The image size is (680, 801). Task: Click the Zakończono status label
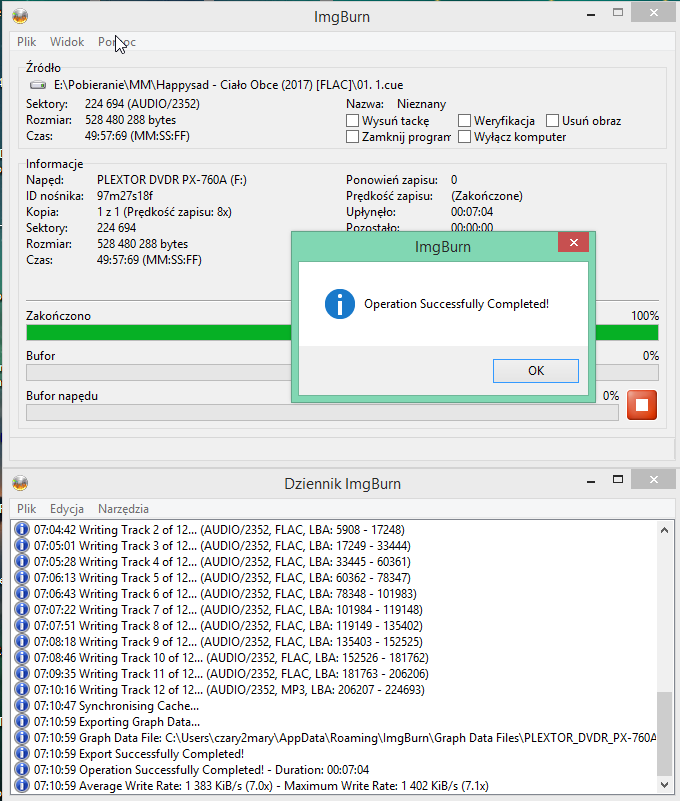(x=58, y=316)
